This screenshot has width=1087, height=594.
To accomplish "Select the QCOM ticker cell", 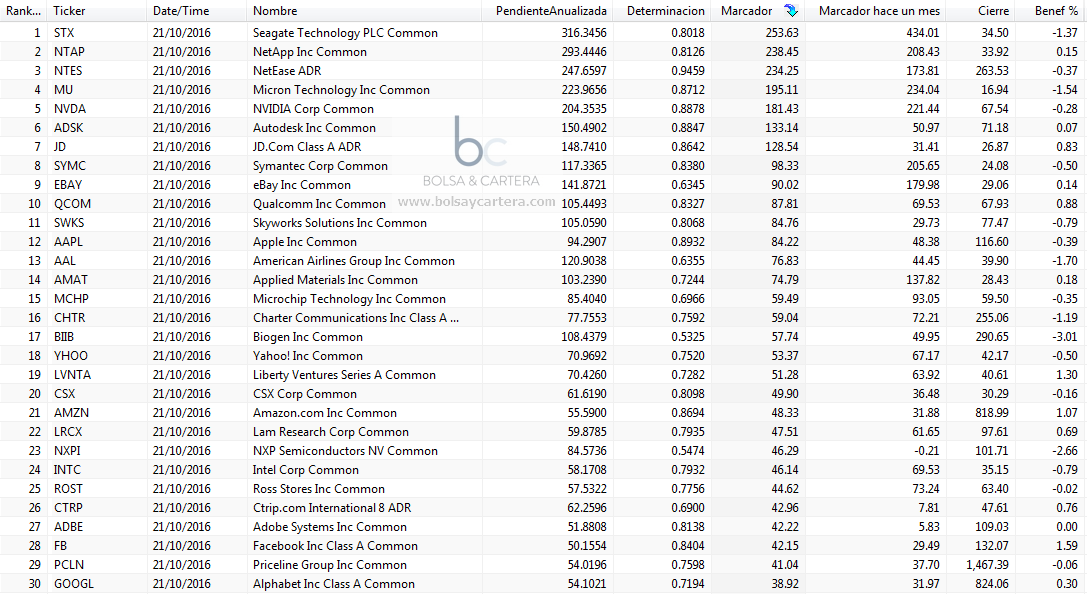I will [x=72, y=204].
